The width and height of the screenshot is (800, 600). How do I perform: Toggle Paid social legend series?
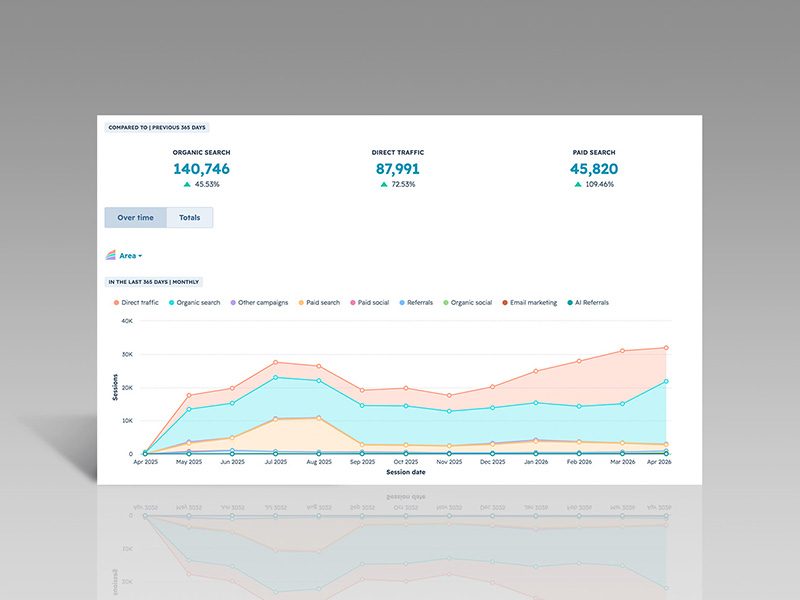pos(370,303)
